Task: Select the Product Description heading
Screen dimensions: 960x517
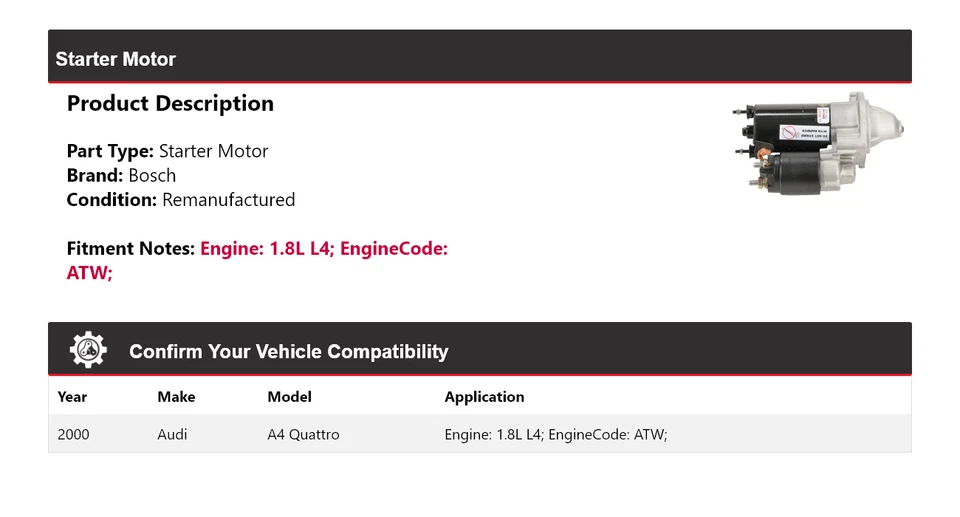Action: click(x=170, y=104)
